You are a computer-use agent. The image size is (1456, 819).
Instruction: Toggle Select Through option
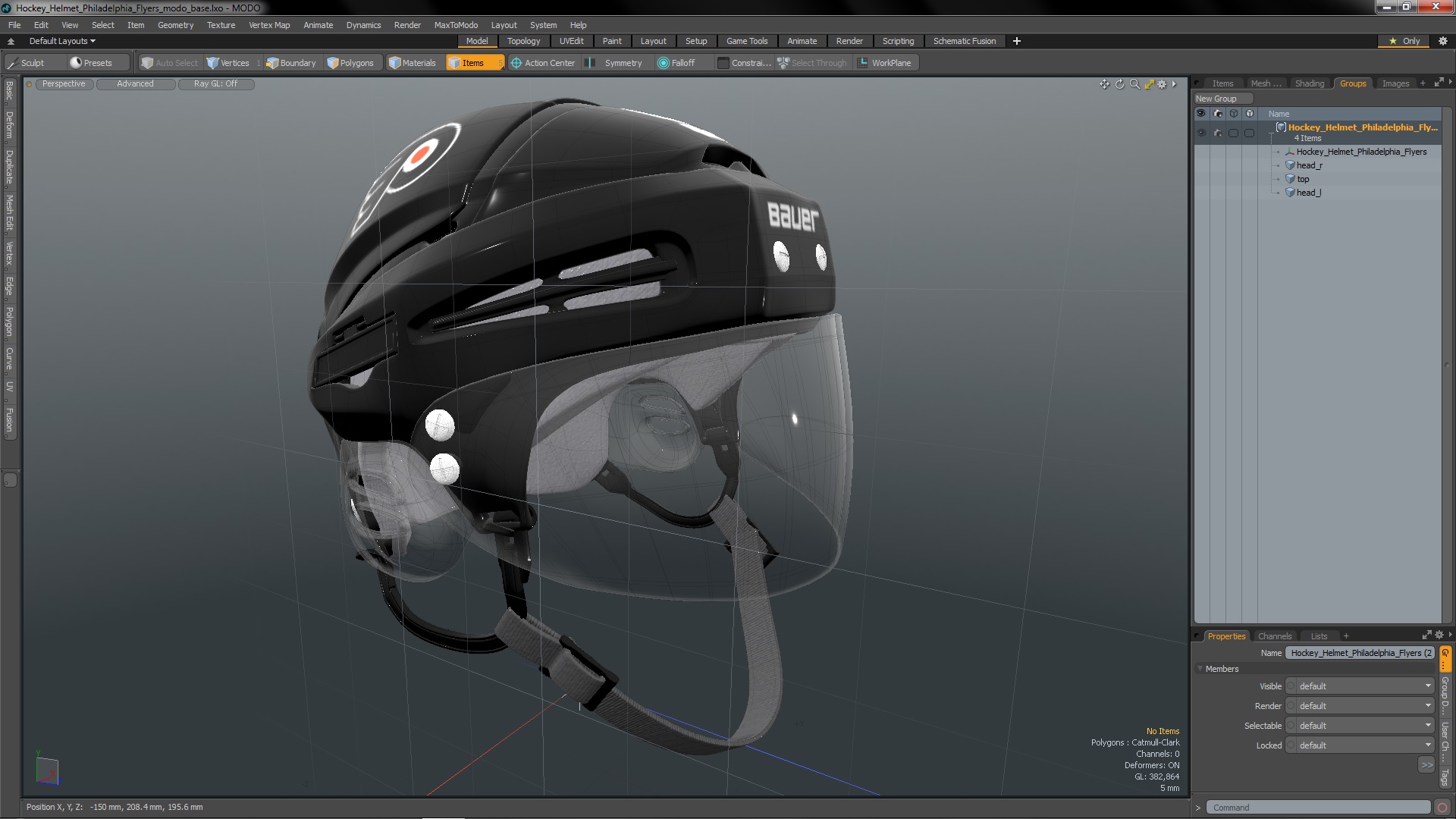812,63
